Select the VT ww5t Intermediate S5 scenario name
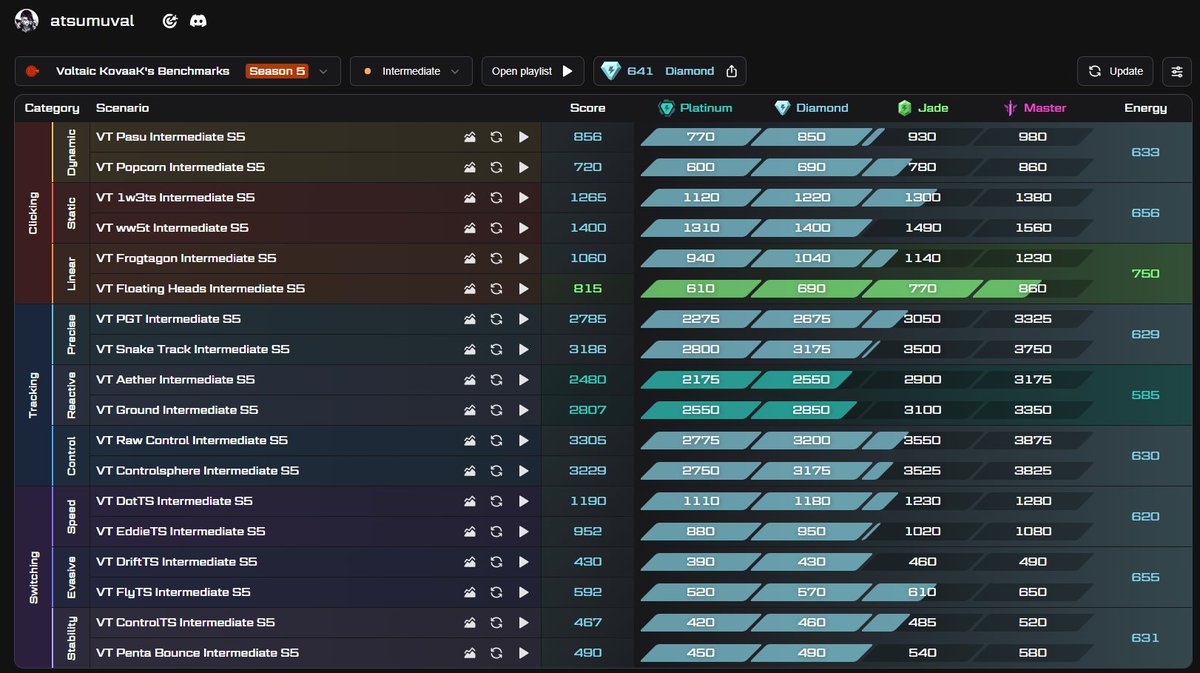The image size is (1200, 673). pyautogui.click(x=172, y=228)
